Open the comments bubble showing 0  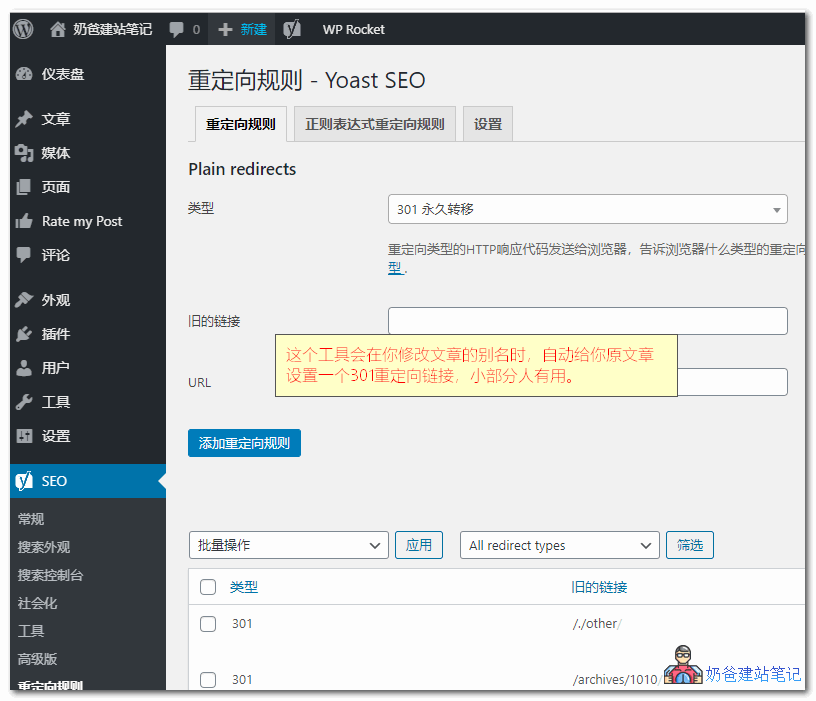point(185,29)
